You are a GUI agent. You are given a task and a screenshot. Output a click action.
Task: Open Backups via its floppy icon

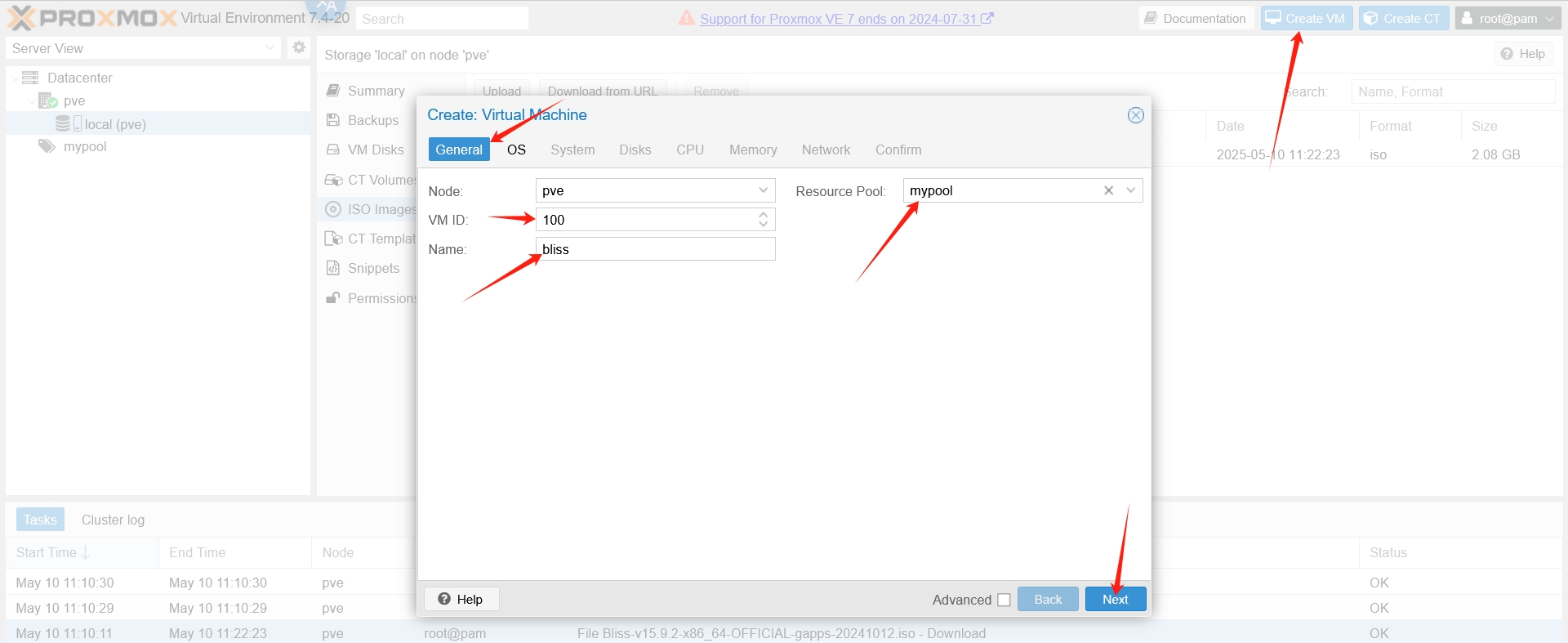point(333,120)
